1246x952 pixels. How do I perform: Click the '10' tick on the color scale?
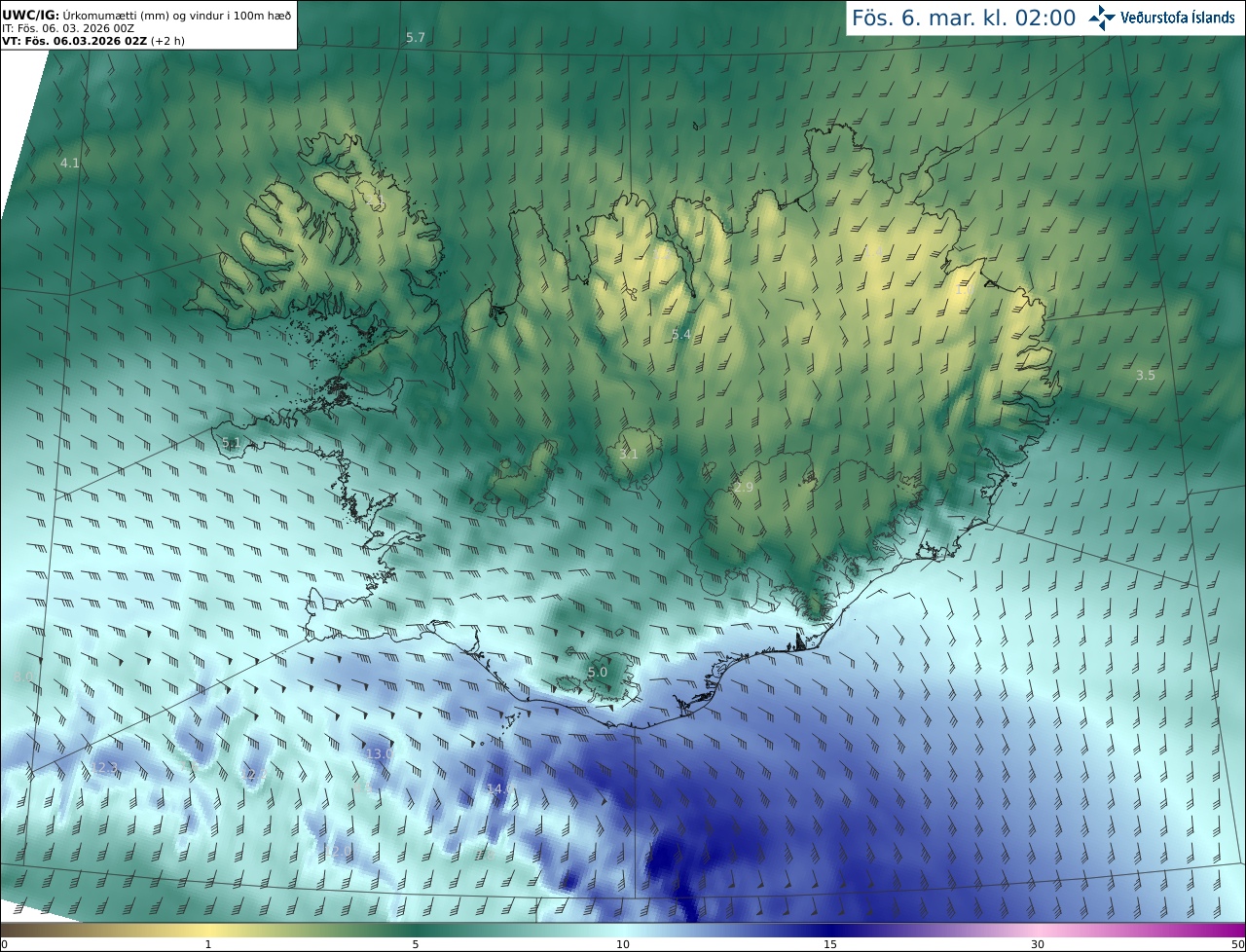coord(623,944)
